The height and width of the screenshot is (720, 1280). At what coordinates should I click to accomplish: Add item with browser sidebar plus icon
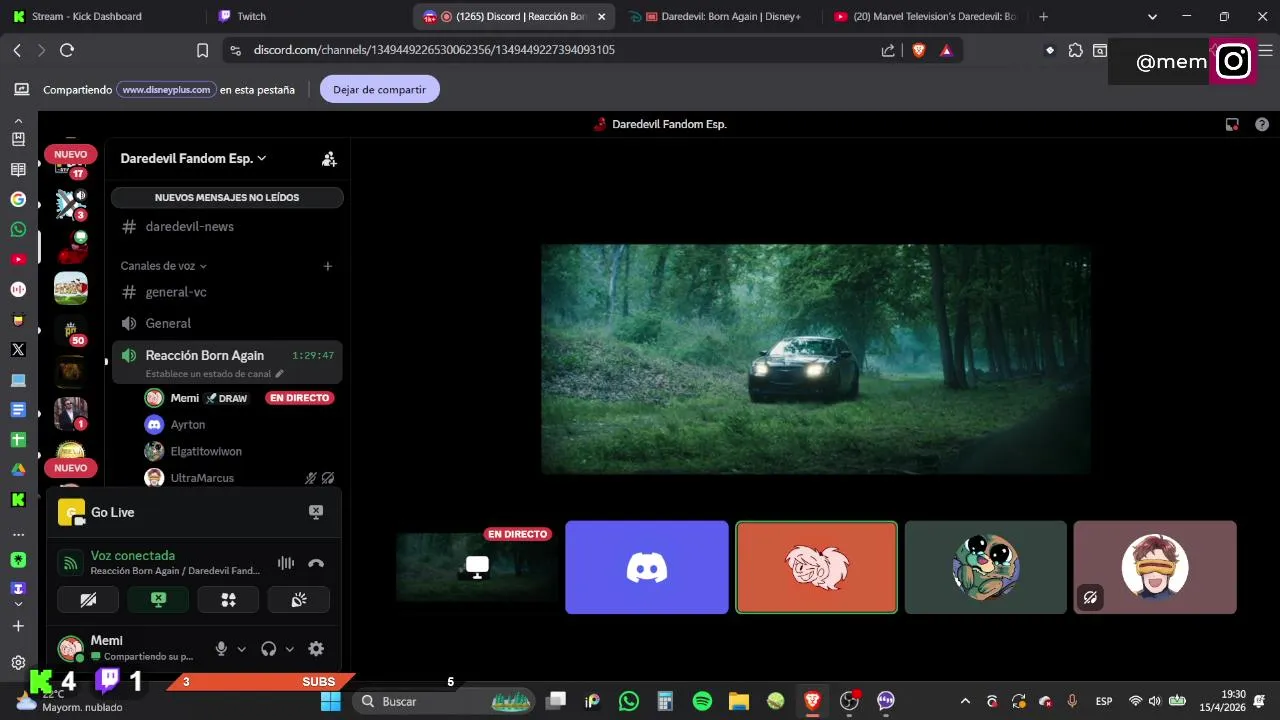pos(18,626)
